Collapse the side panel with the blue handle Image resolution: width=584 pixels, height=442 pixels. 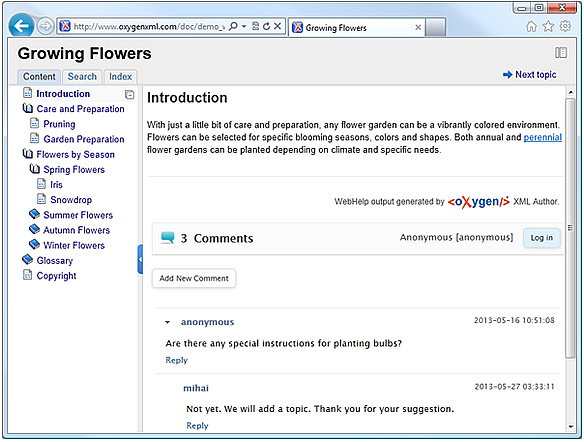pyautogui.click(x=140, y=260)
